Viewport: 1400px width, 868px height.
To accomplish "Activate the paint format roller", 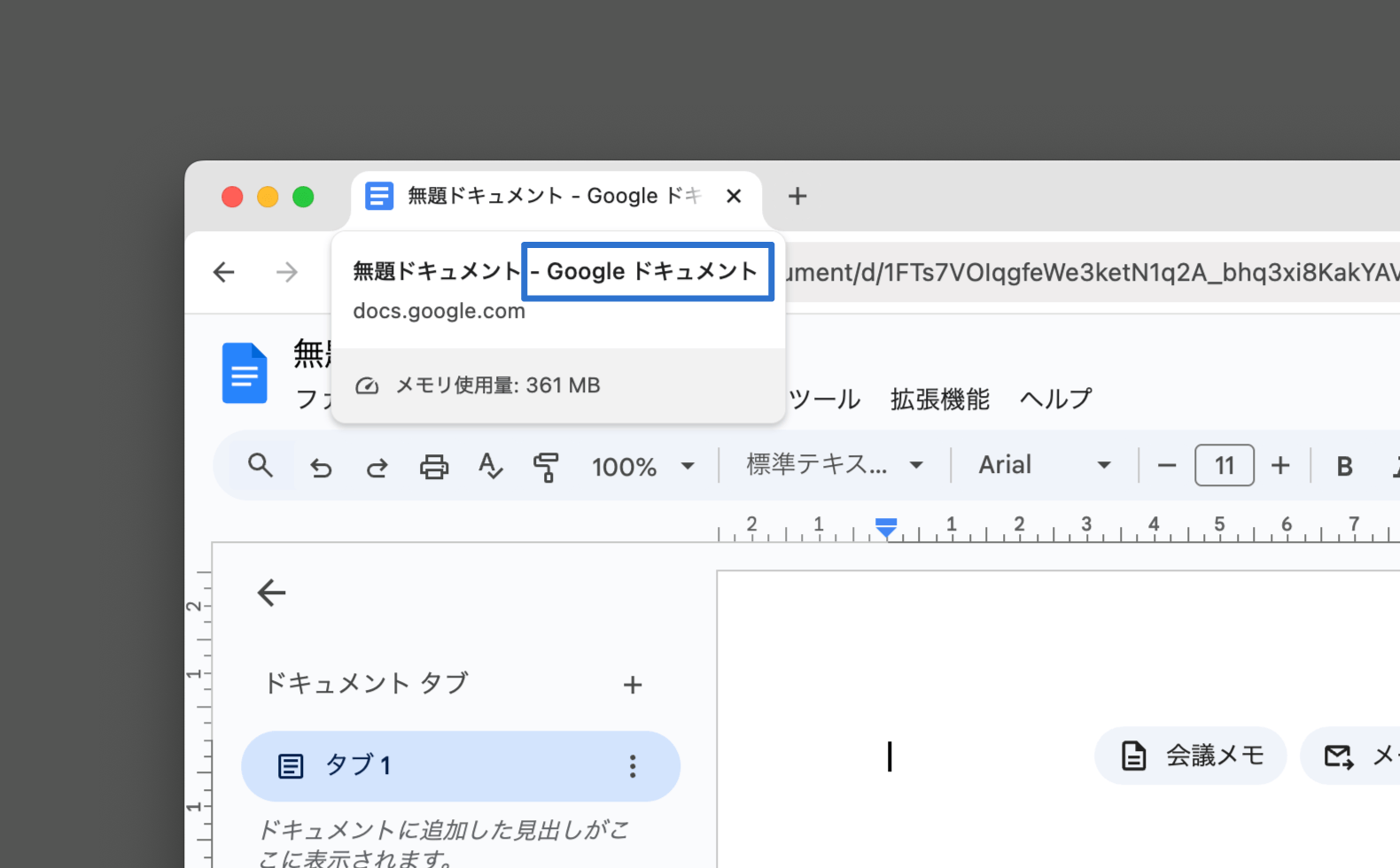I will click(x=546, y=467).
